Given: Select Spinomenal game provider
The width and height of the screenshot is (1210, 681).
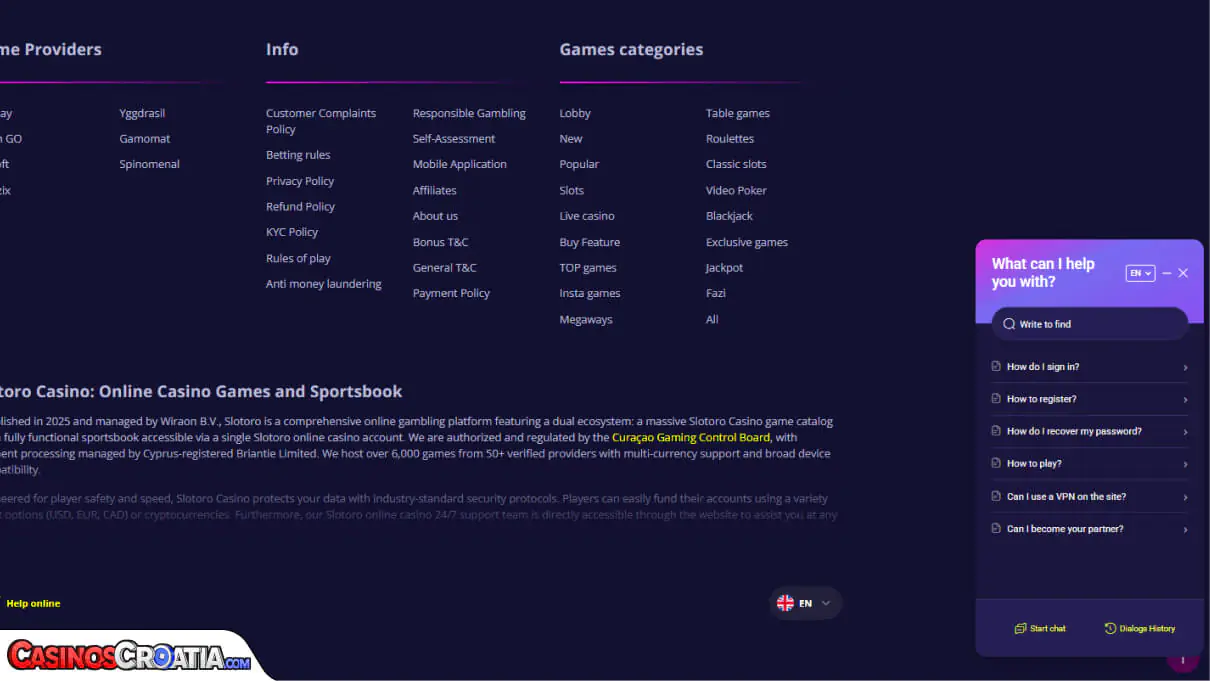Looking at the screenshot, I should click(150, 164).
